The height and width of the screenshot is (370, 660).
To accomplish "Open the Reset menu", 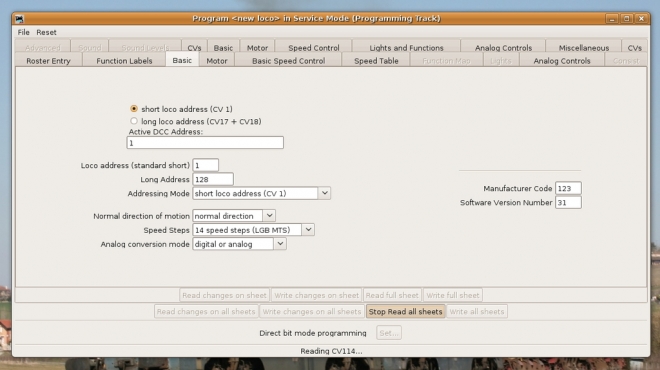I will (46, 32).
